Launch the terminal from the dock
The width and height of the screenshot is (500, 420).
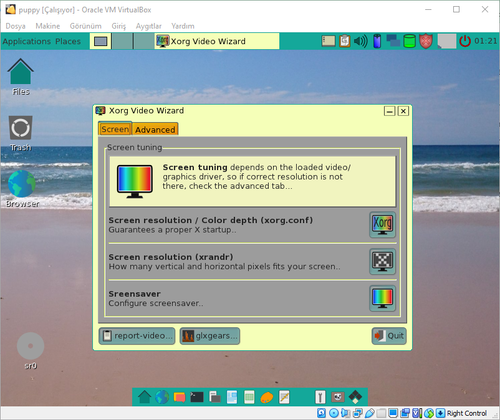click(197, 397)
